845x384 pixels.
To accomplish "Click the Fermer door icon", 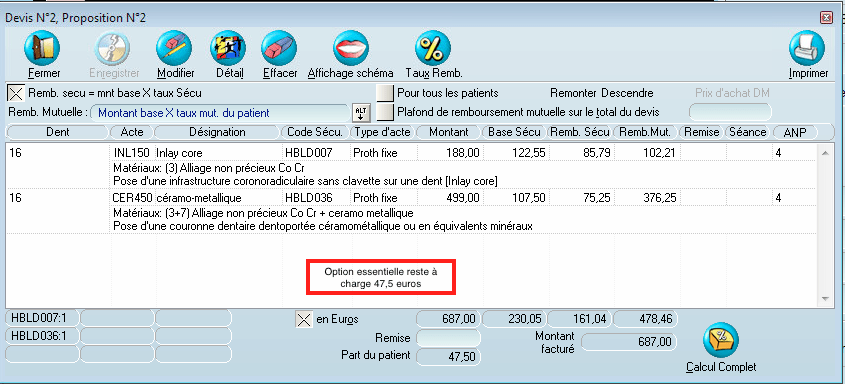I will [x=42, y=48].
